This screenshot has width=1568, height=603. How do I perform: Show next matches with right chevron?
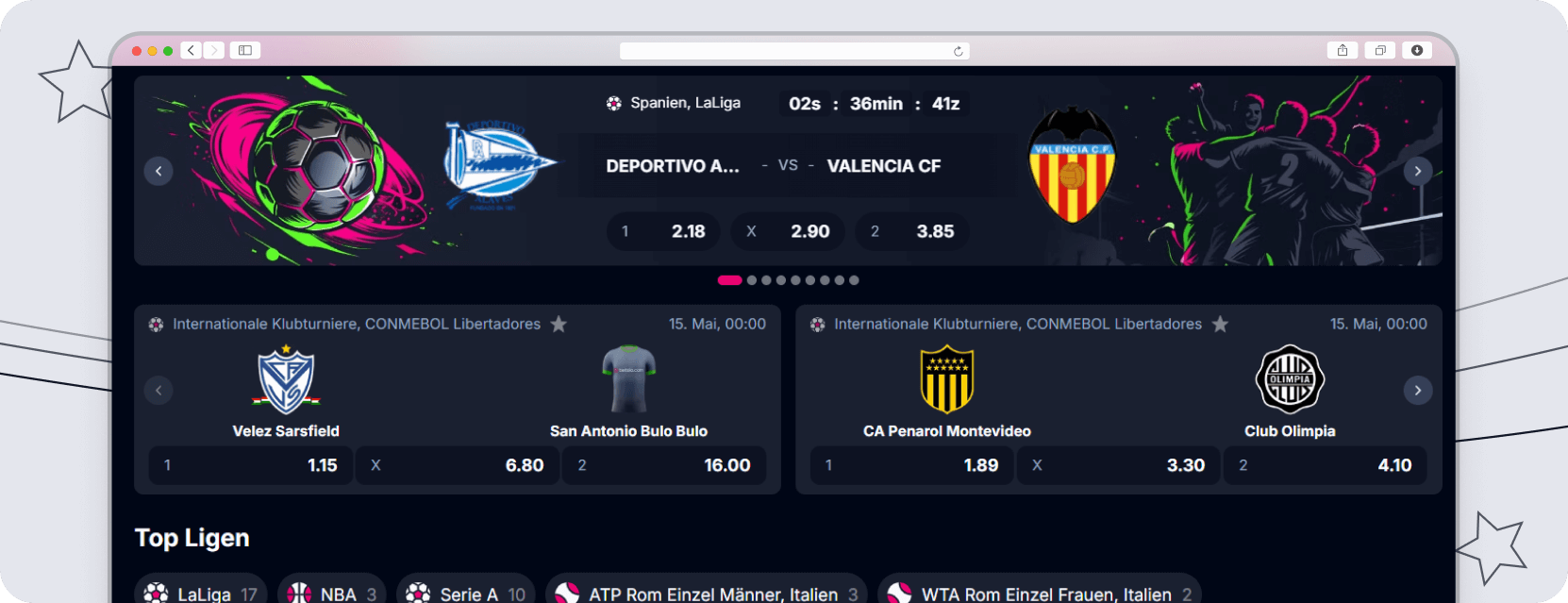point(1418,391)
